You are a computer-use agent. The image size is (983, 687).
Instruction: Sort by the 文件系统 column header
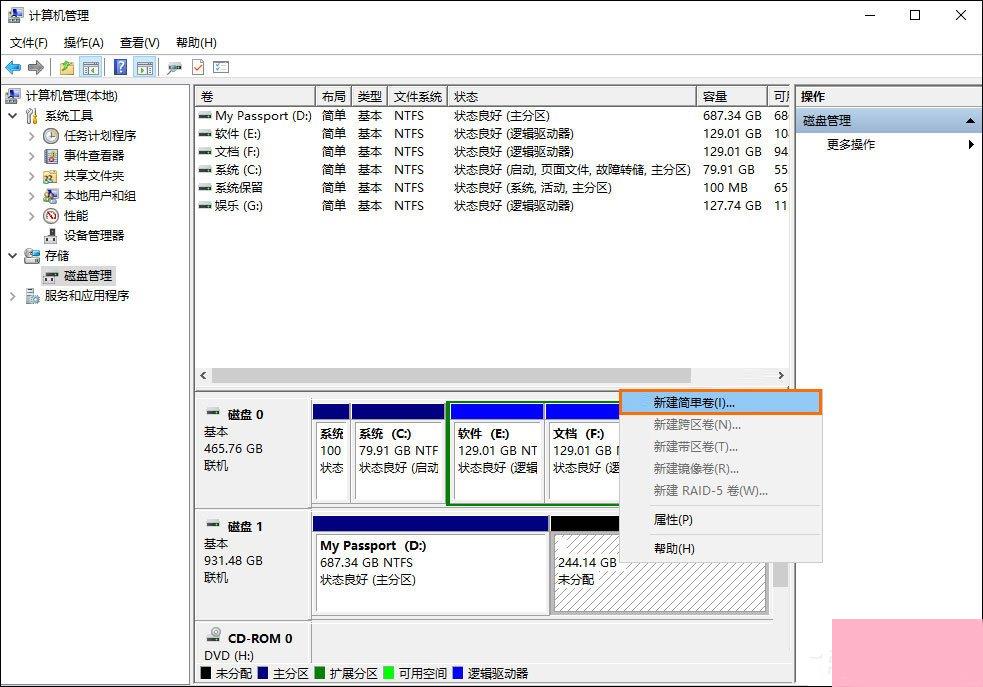click(x=418, y=97)
